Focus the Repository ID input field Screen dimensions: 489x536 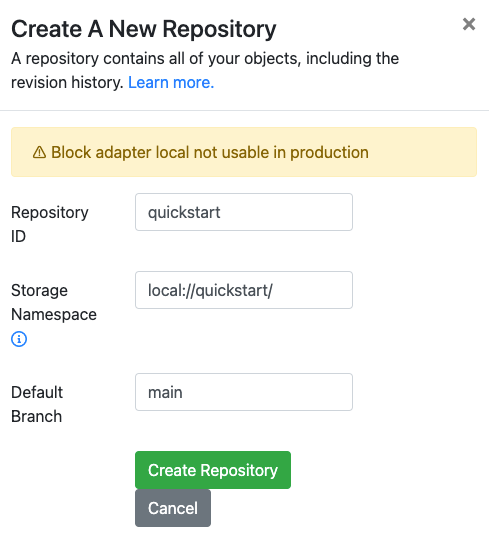[x=244, y=212]
